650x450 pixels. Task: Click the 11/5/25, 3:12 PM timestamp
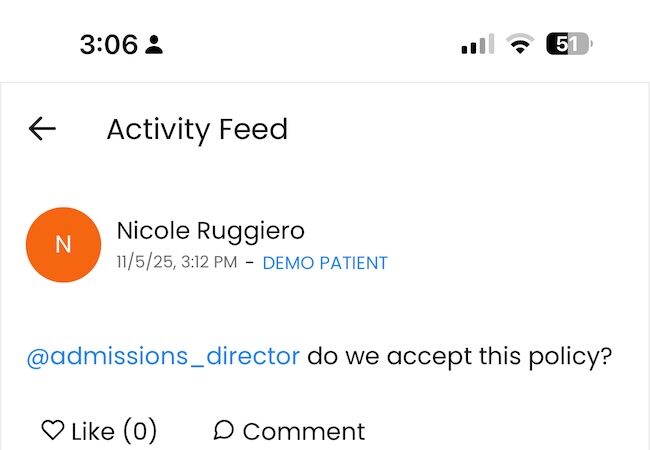(176, 264)
